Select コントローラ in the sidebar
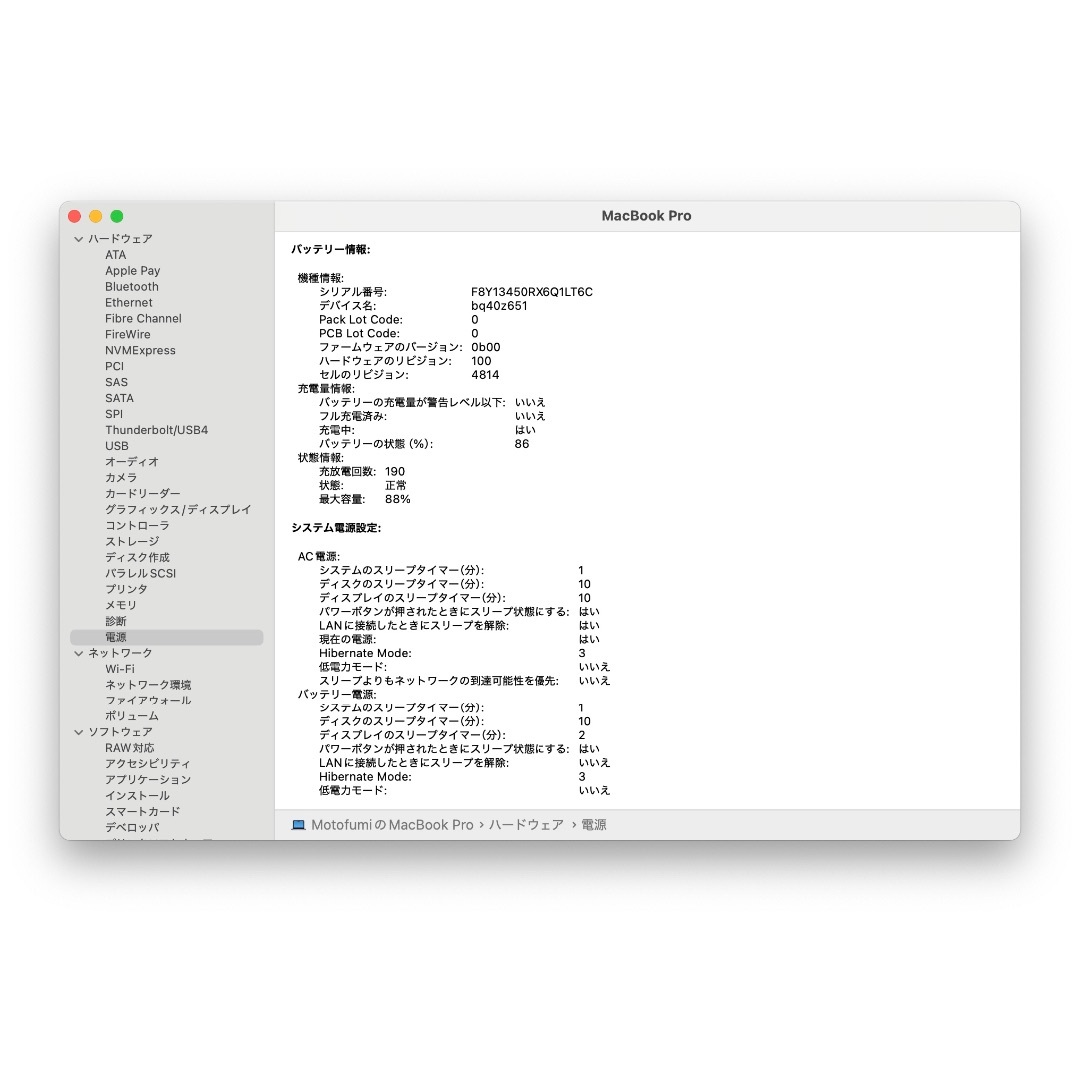The width and height of the screenshot is (1080, 1080). 137,525
